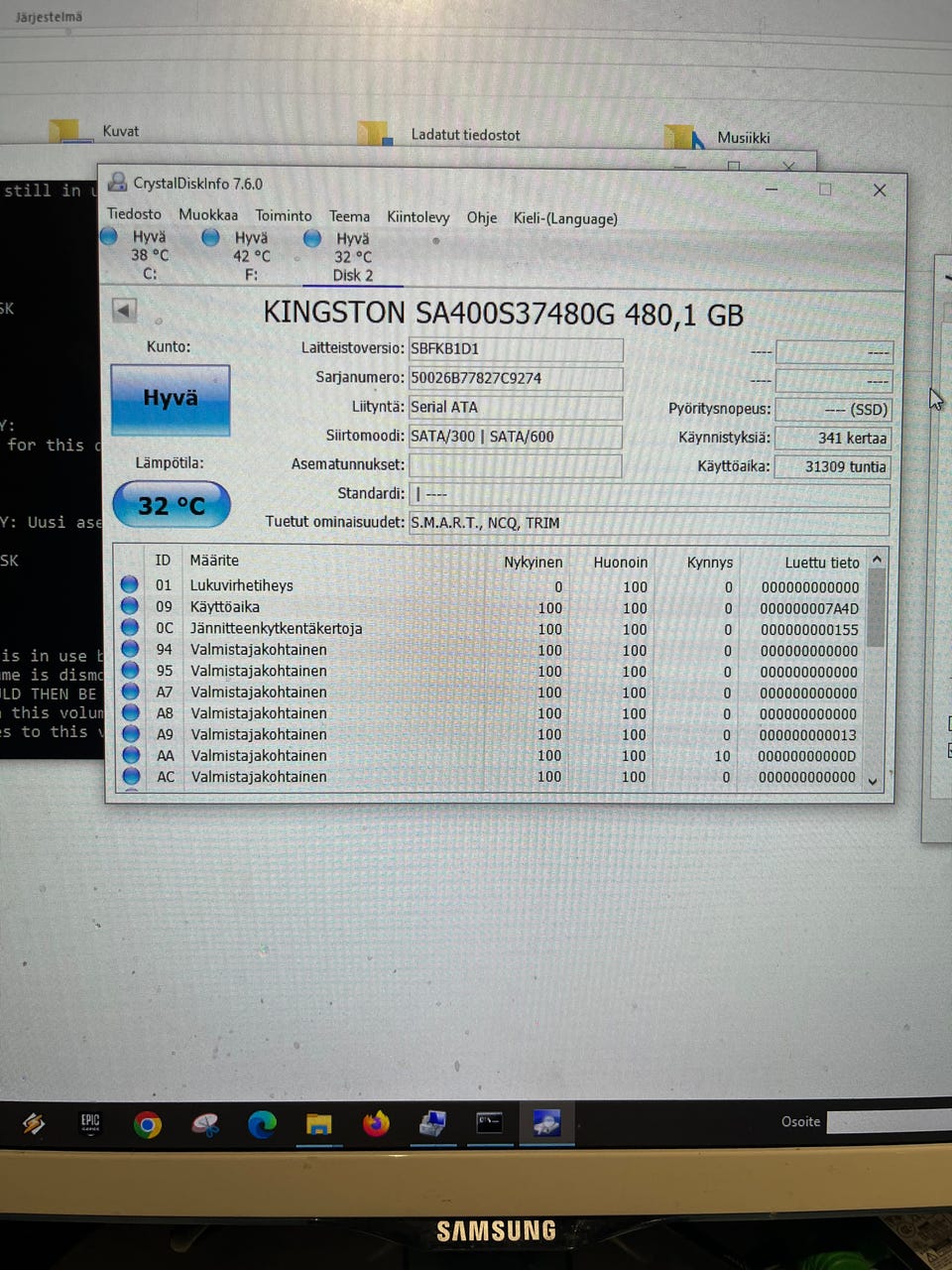Click the SMART list scroll up arrow
Image resolution: width=952 pixels, height=1270 pixels.
point(877,560)
